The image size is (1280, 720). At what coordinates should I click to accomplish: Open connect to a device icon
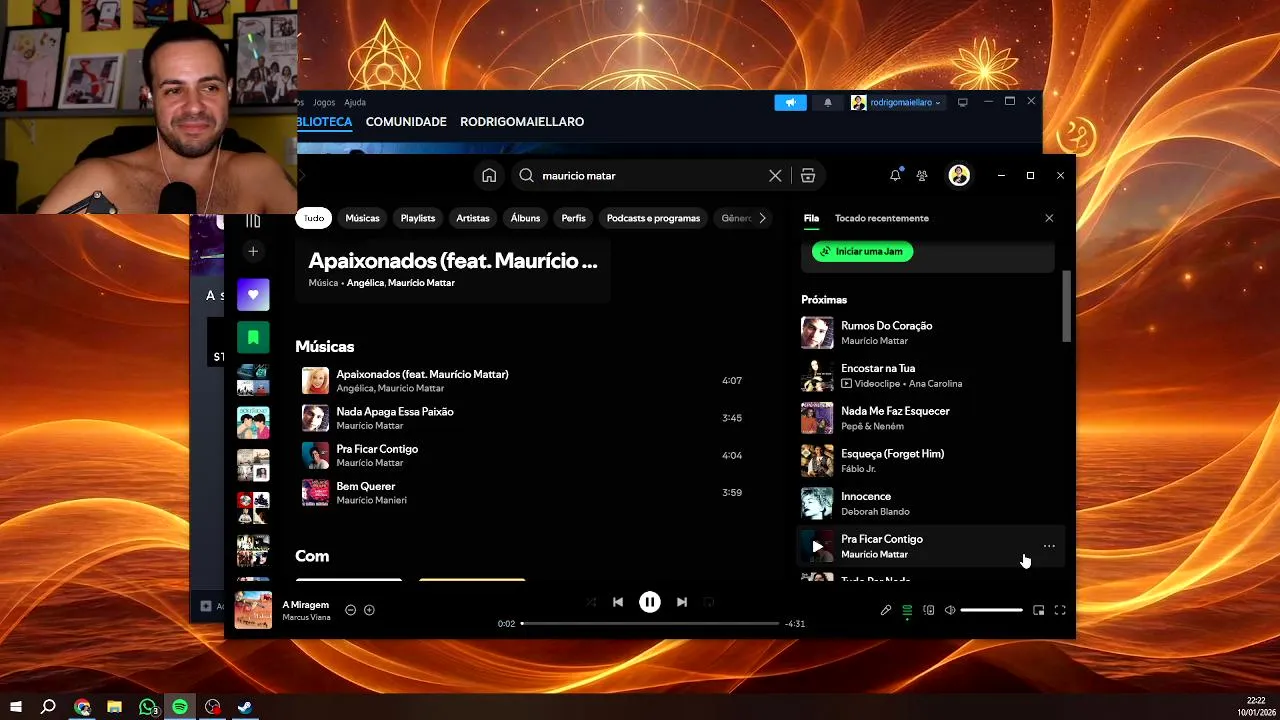[929, 610]
